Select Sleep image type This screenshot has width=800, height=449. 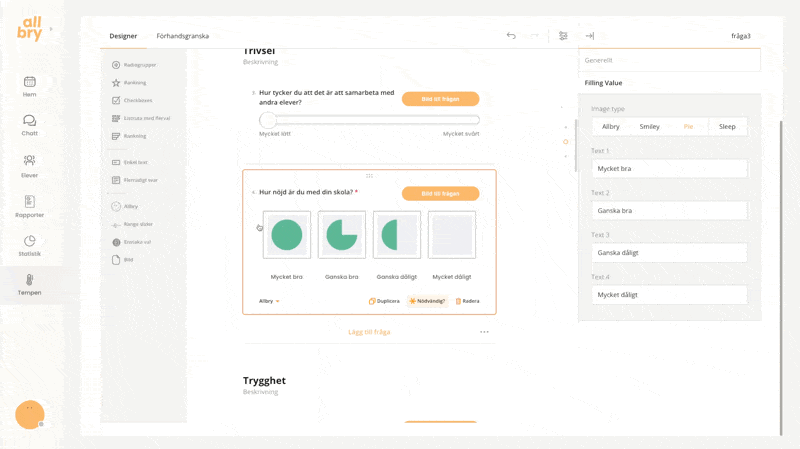[x=727, y=127]
